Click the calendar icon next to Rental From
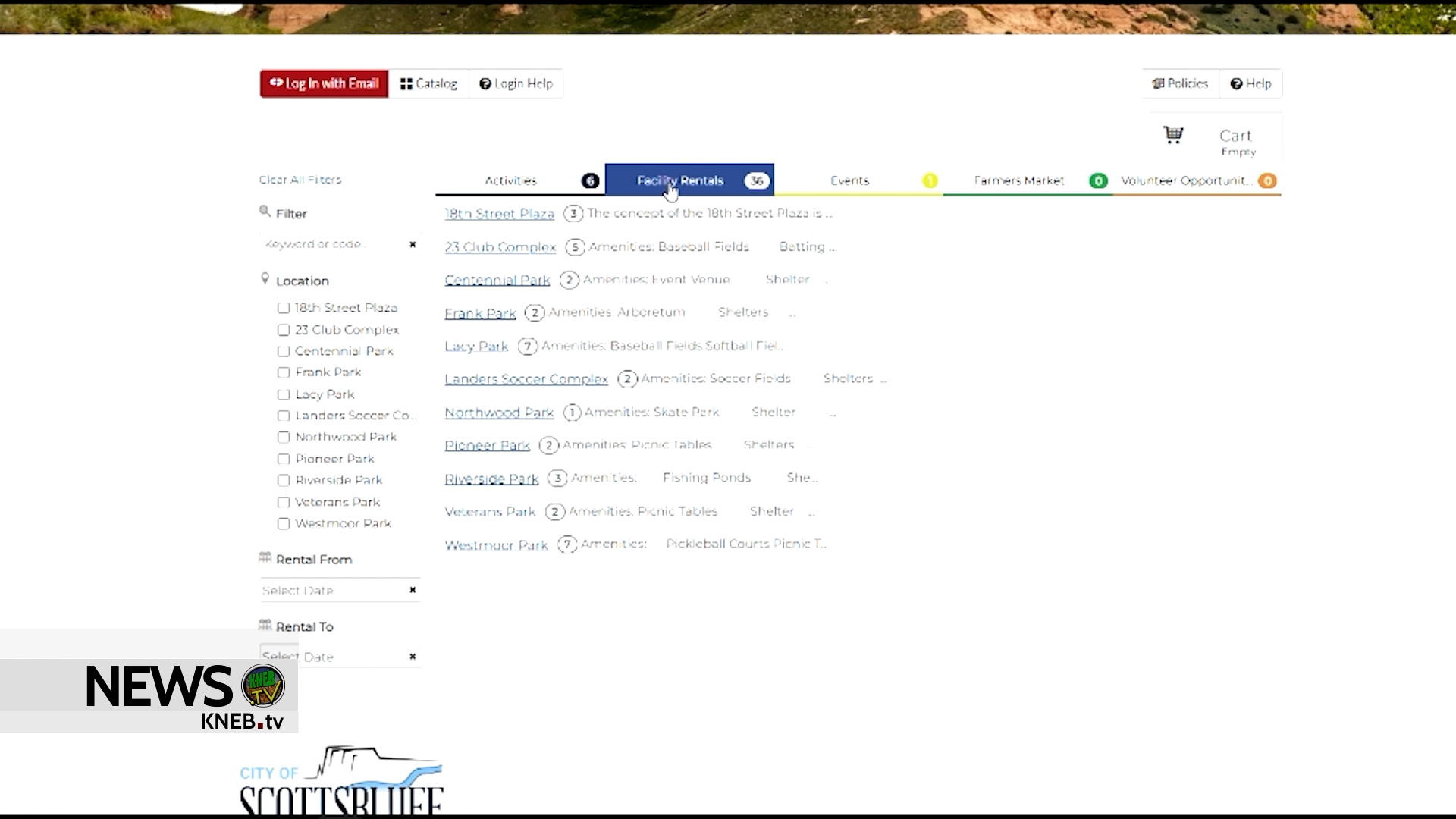 (x=265, y=557)
